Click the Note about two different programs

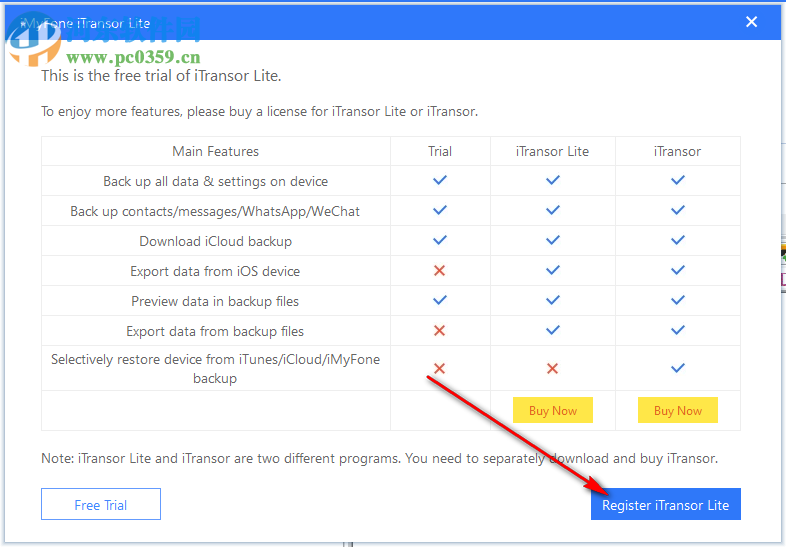379,458
